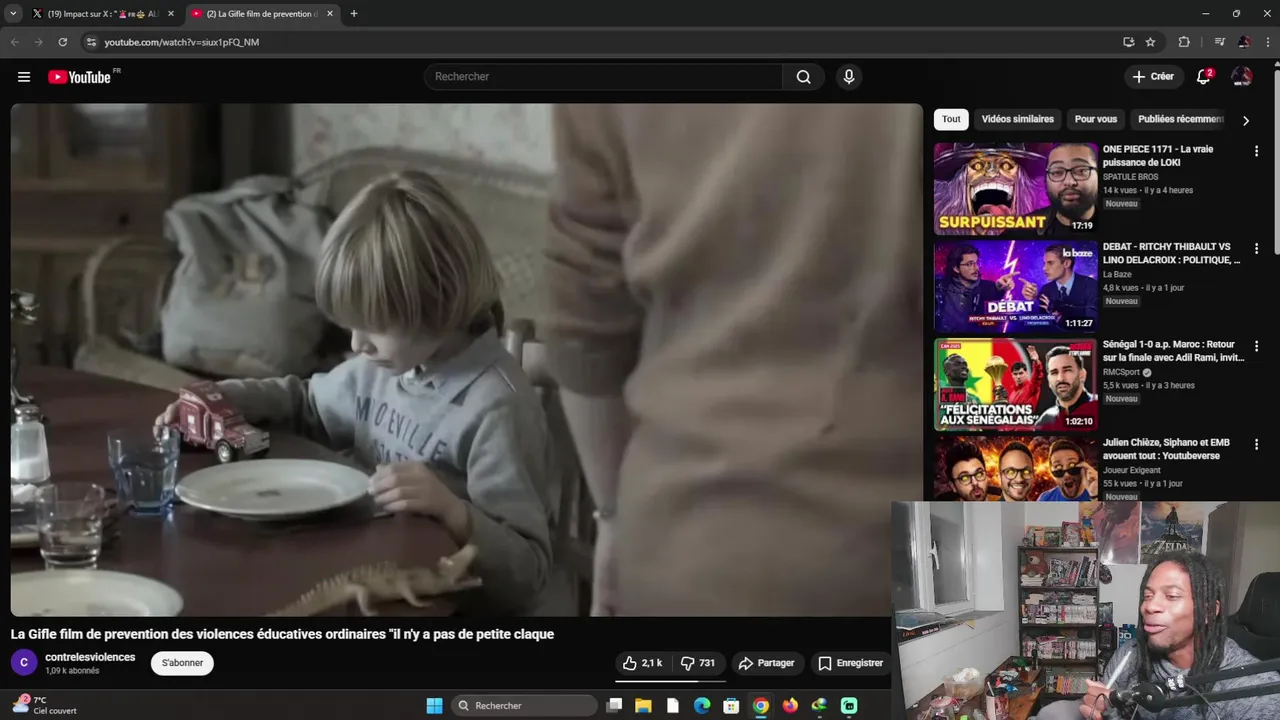The image size is (1280, 720).
Task: Open options for DEBAT Ritchy Thibault video
Action: point(1257,249)
